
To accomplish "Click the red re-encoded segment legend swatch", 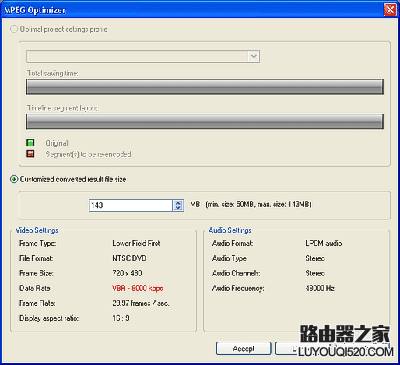I will tap(30, 154).
